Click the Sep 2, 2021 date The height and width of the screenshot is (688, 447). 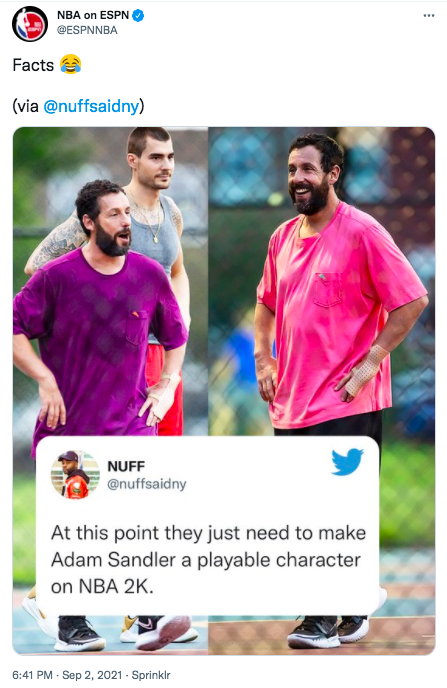(x=92, y=675)
